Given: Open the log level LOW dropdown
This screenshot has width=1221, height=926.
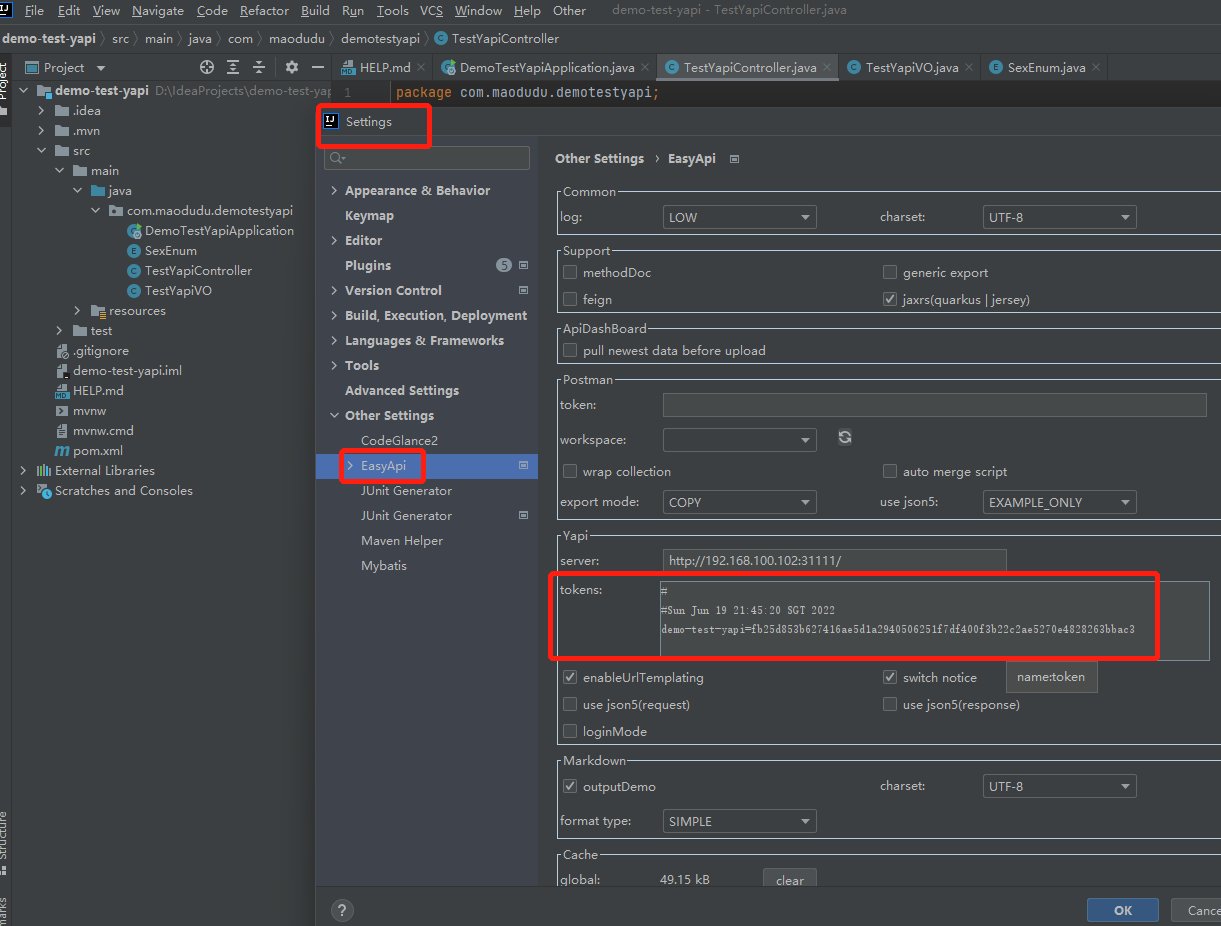Looking at the screenshot, I should 739,217.
